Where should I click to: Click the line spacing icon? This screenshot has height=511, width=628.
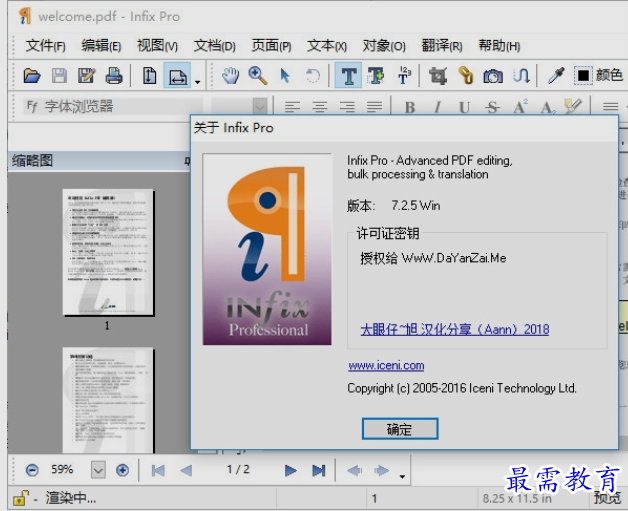click(610, 107)
